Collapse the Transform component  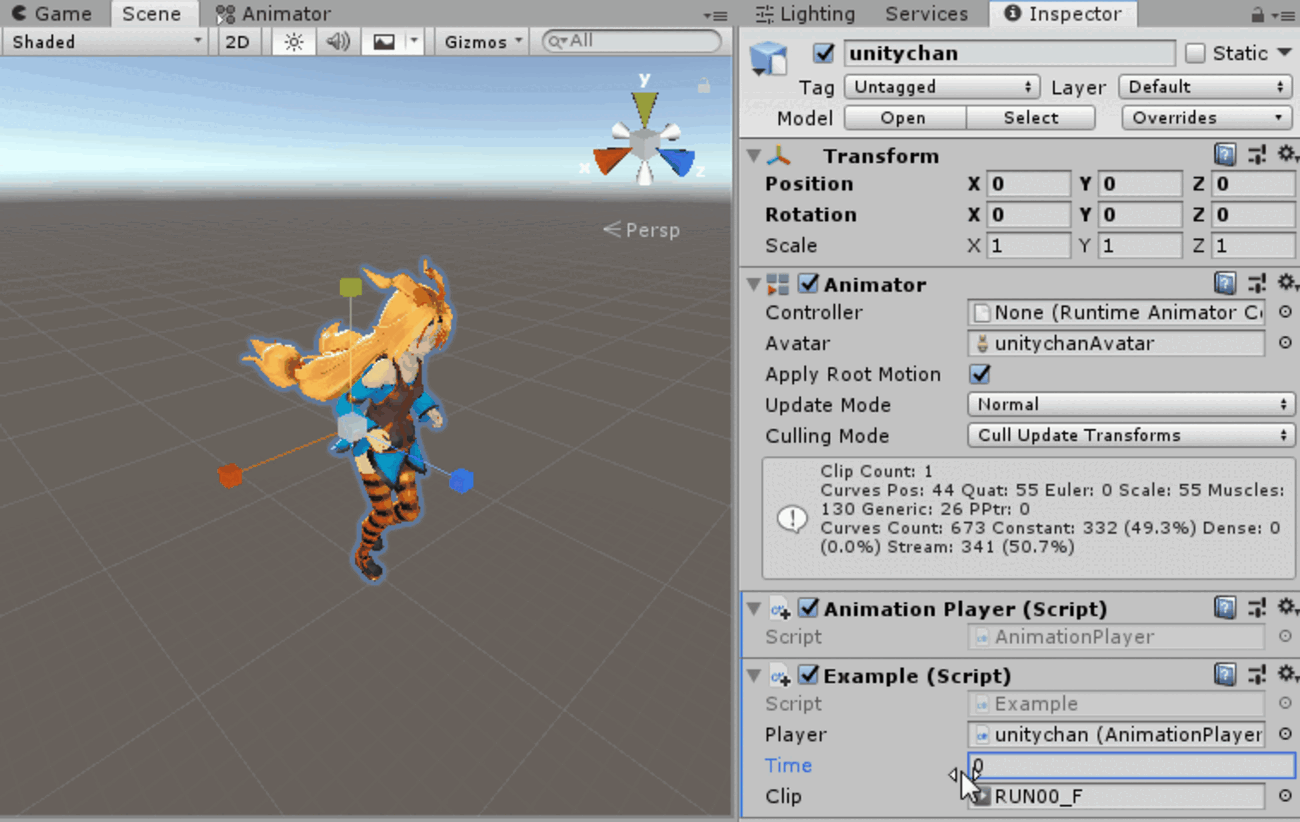(754, 156)
